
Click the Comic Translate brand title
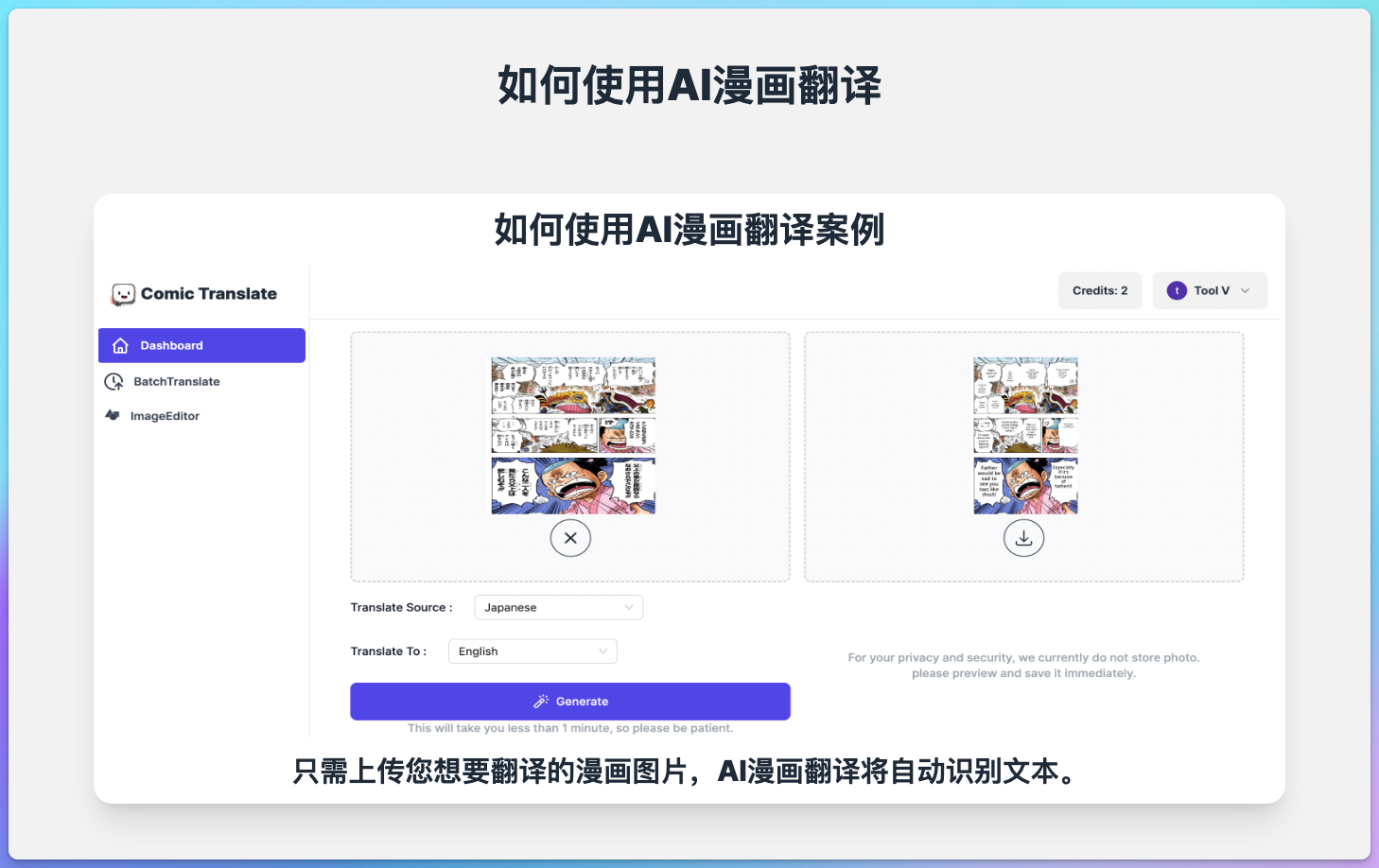209,294
